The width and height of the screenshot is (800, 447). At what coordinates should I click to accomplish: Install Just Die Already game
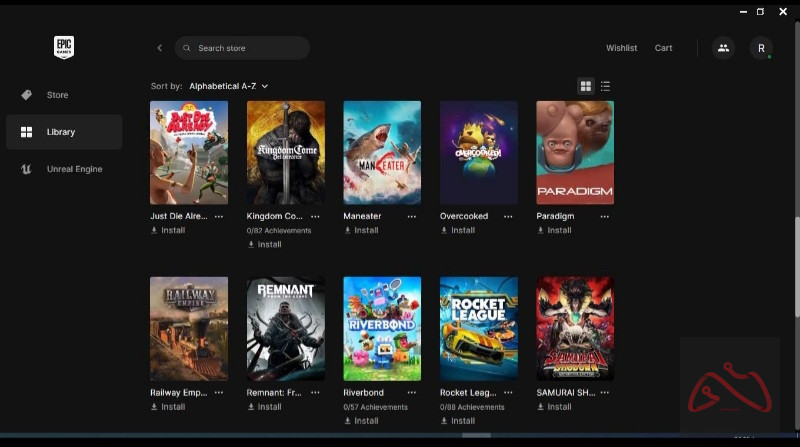click(168, 230)
